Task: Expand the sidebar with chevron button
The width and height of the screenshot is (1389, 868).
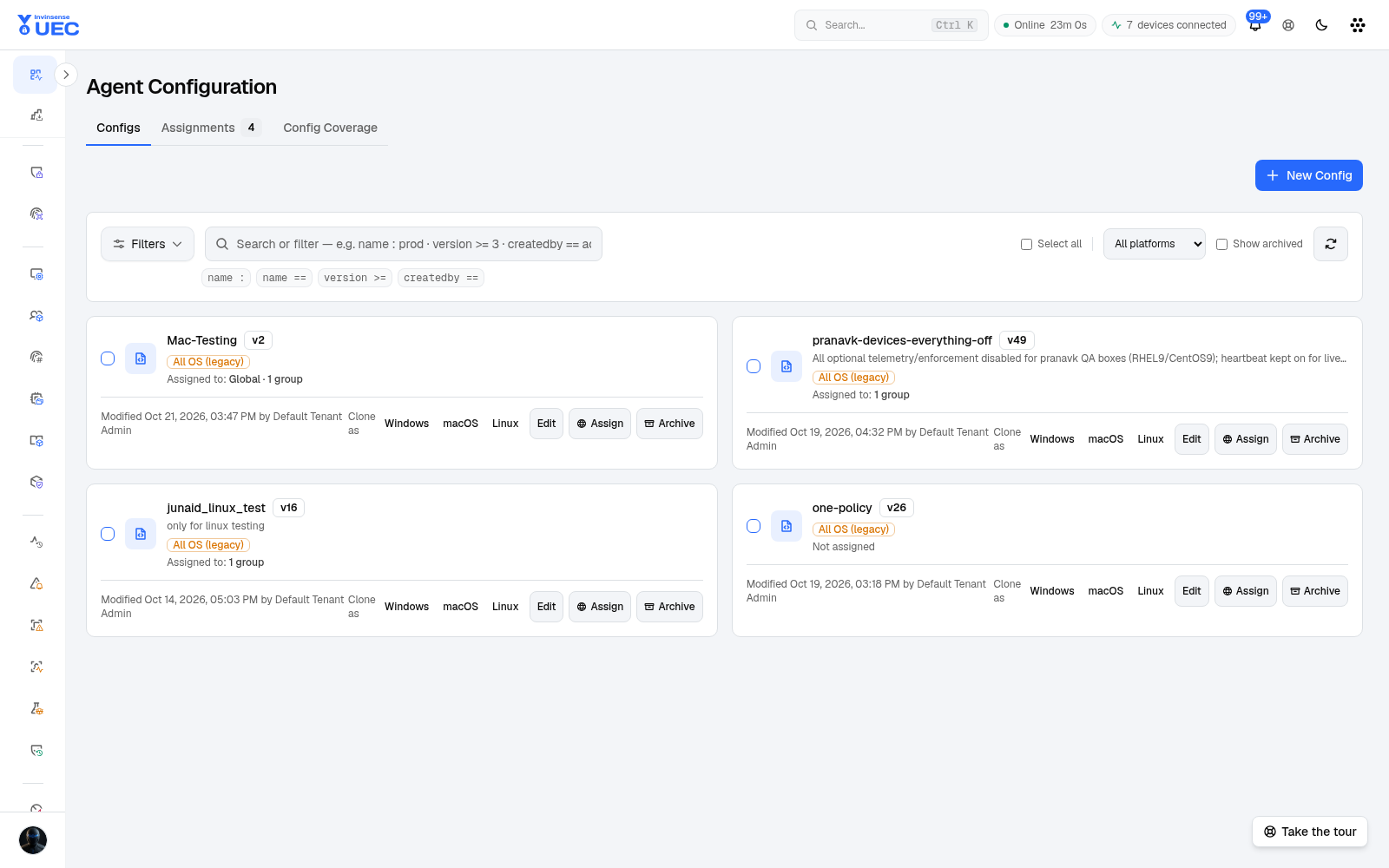Action: tap(66, 75)
